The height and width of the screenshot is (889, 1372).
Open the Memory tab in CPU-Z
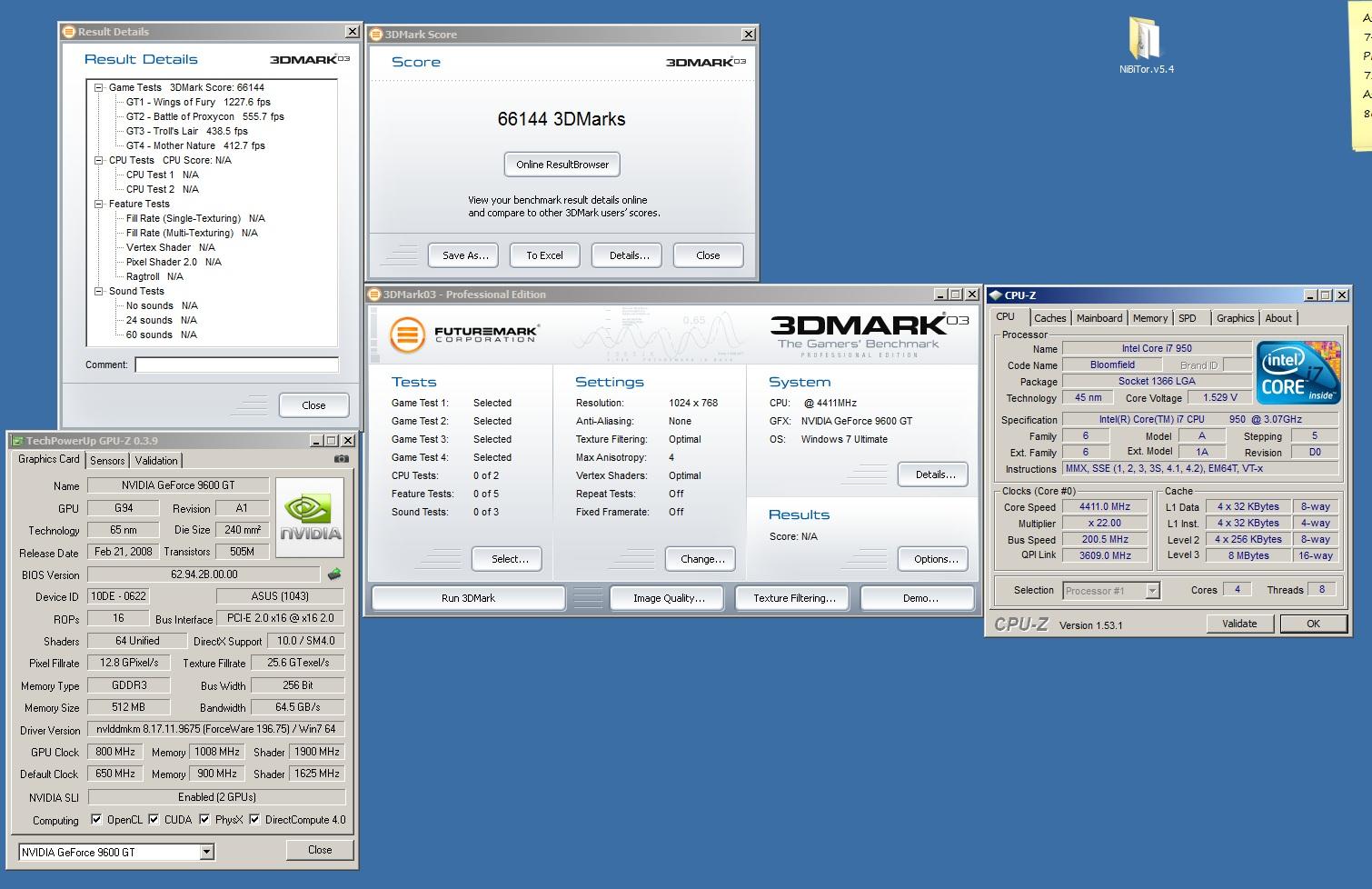pyautogui.click(x=1150, y=318)
